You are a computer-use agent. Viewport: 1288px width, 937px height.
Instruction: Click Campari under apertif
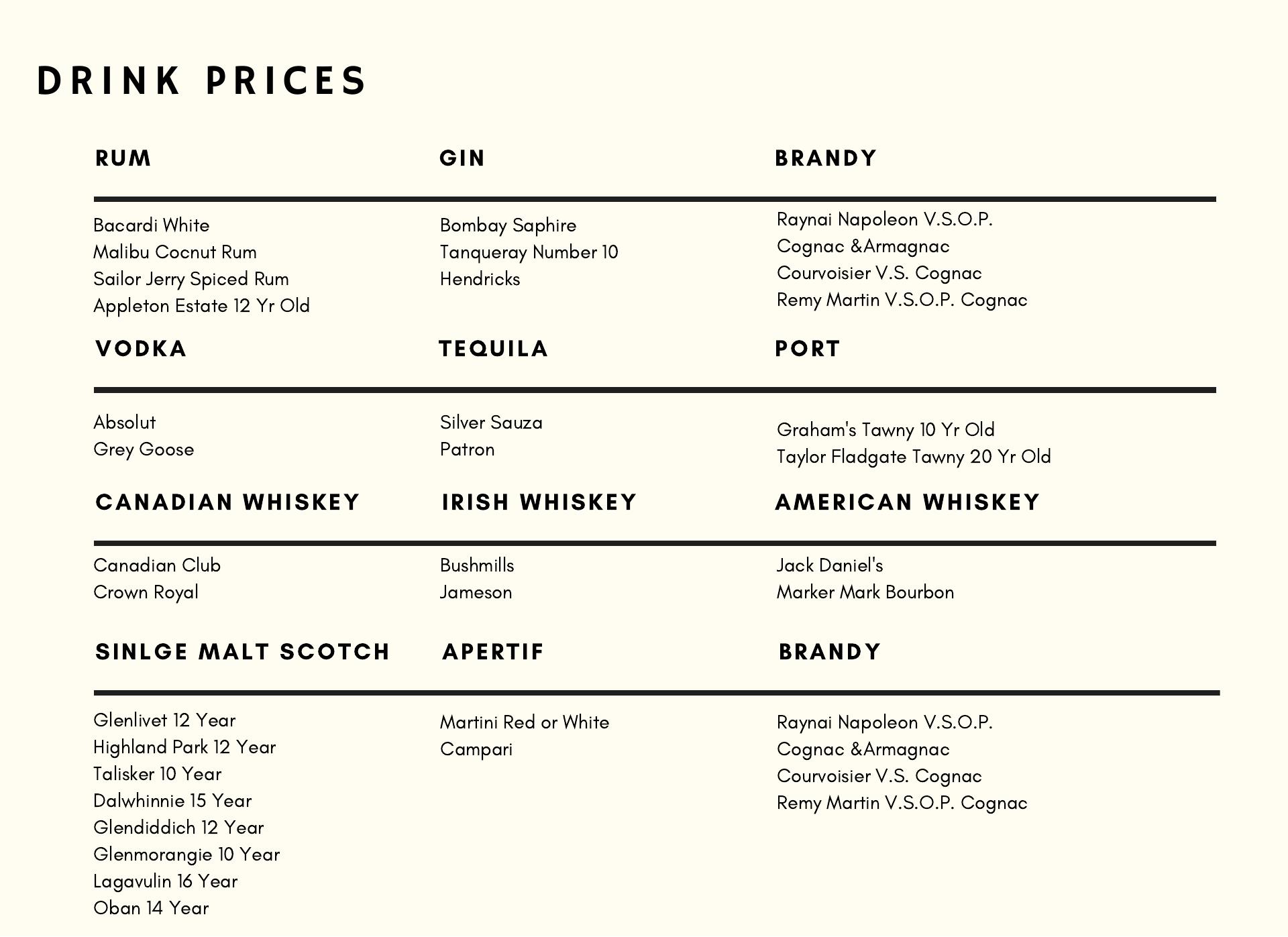[476, 749]
